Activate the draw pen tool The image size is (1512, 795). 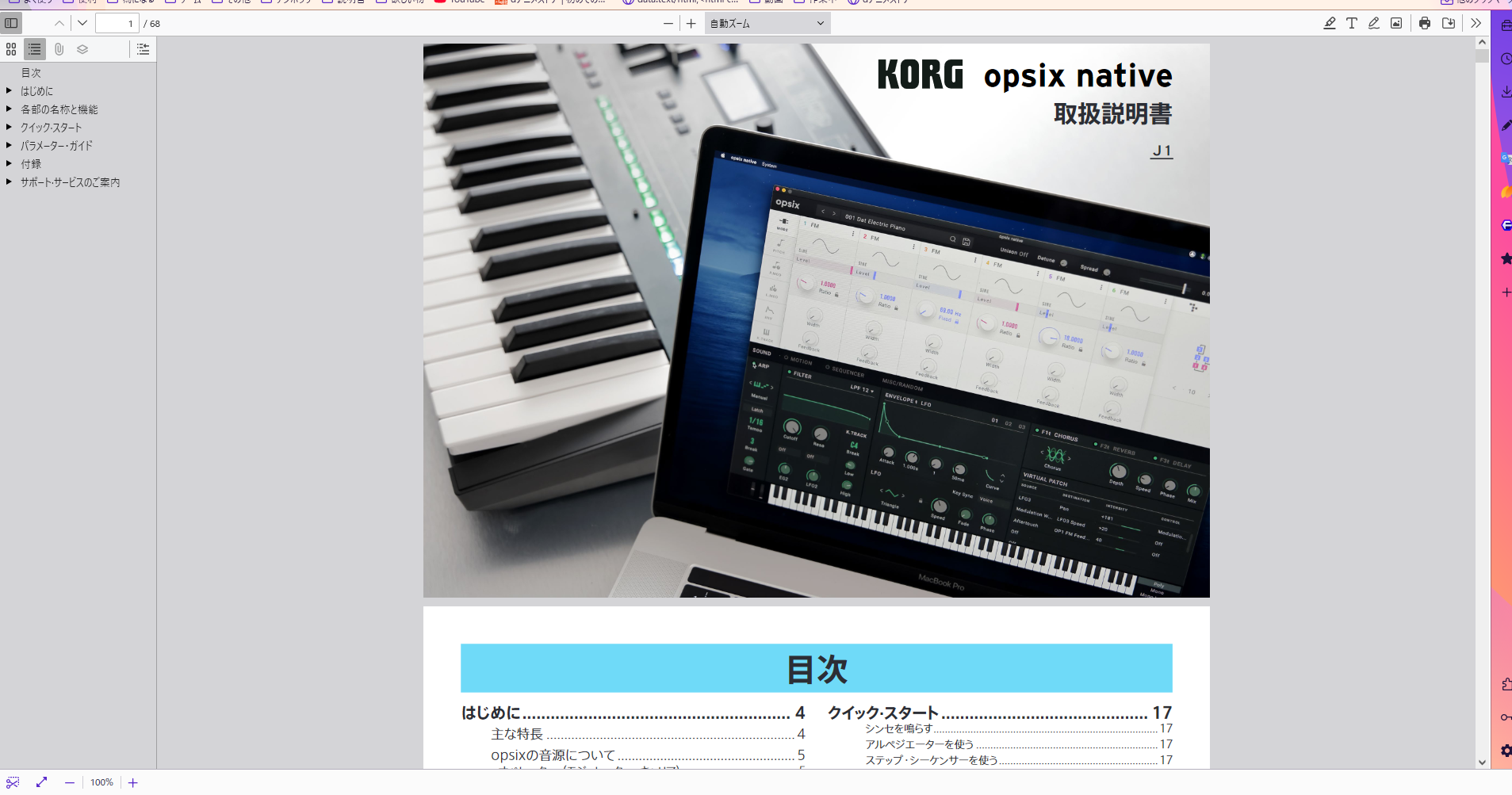click(x=1374, y=23)
